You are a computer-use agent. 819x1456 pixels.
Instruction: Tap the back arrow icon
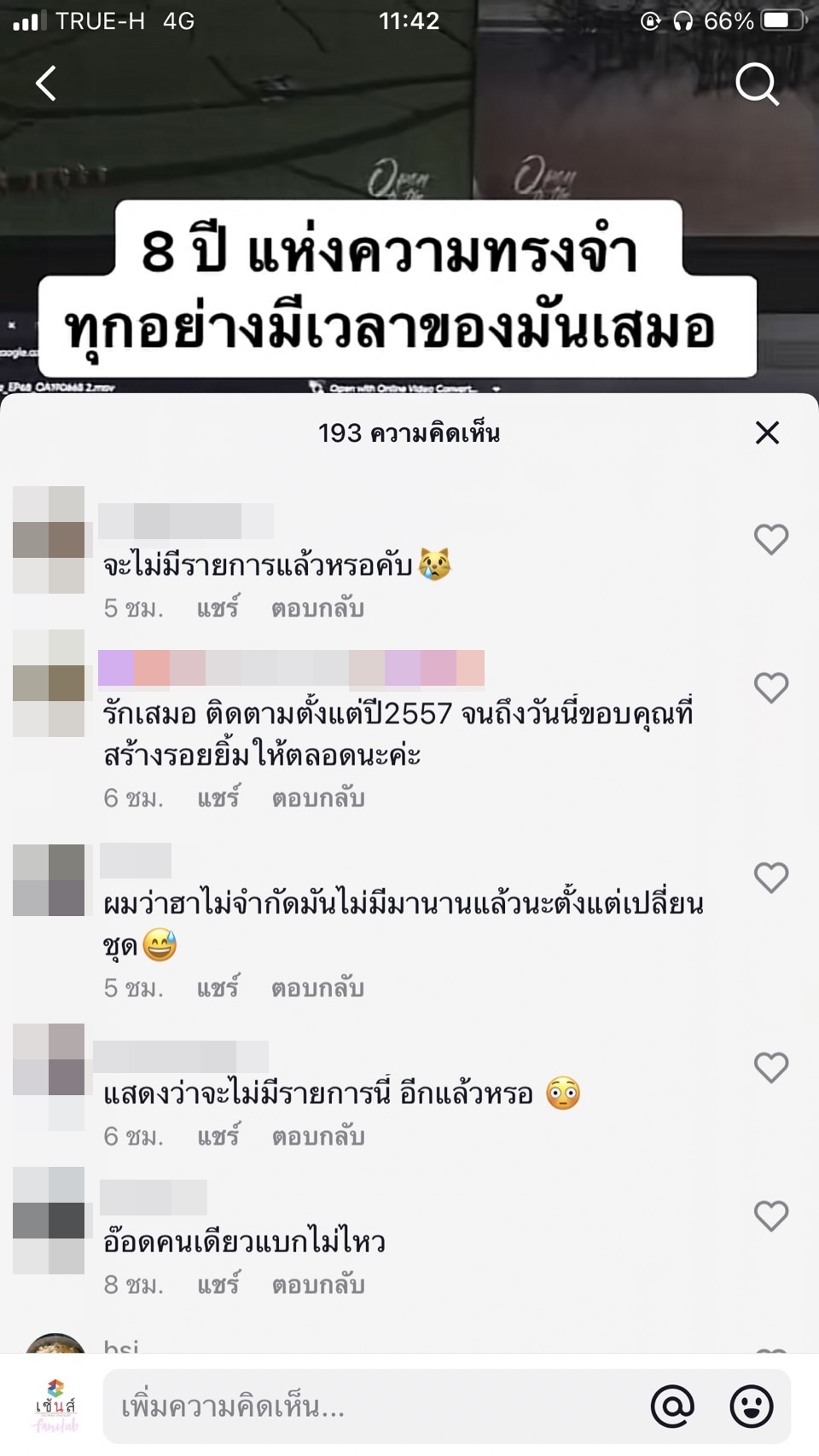click(x=46, y=84)
